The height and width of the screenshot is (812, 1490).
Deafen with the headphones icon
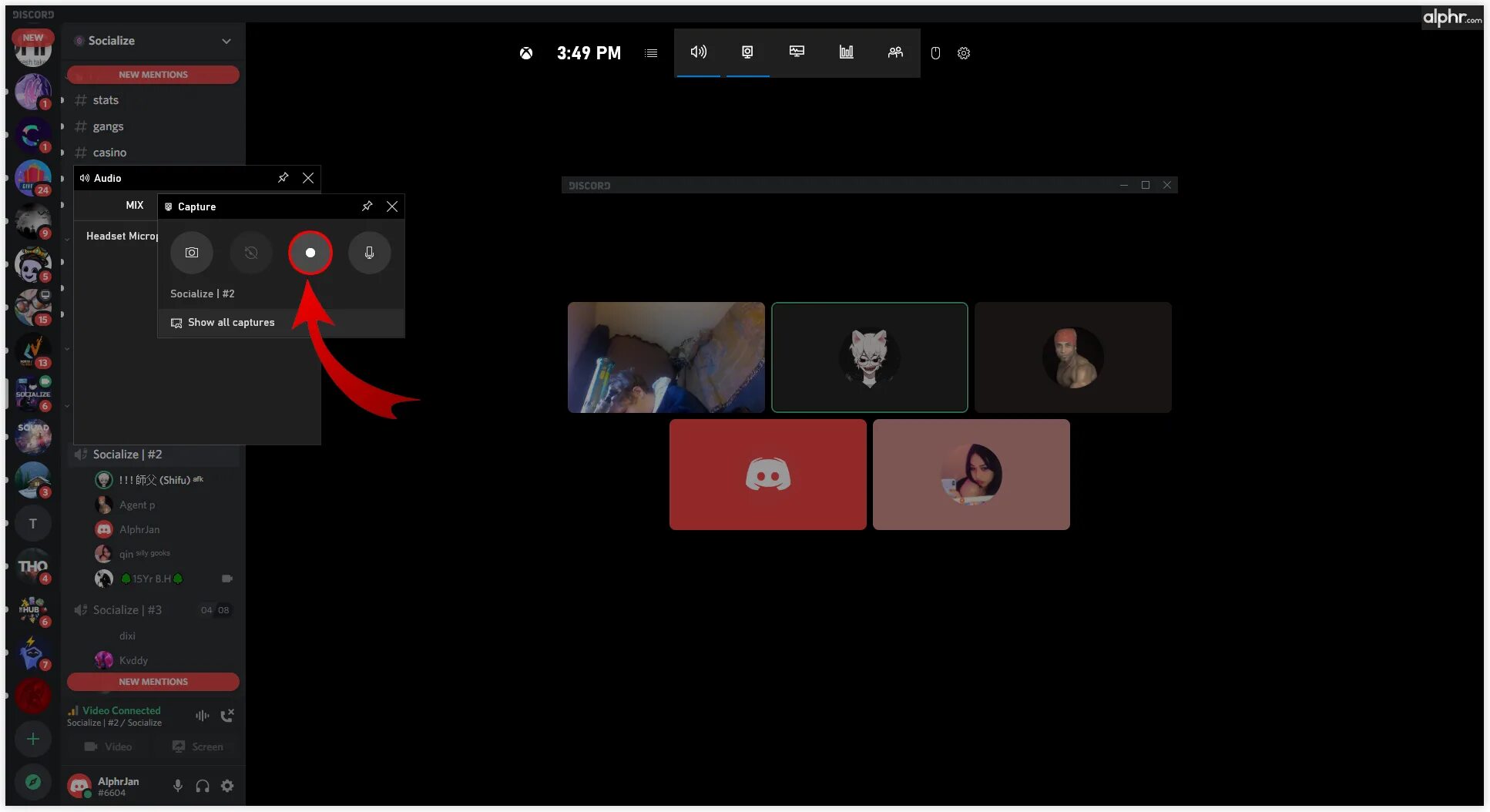pyautogui.click(x=203, y=786)
